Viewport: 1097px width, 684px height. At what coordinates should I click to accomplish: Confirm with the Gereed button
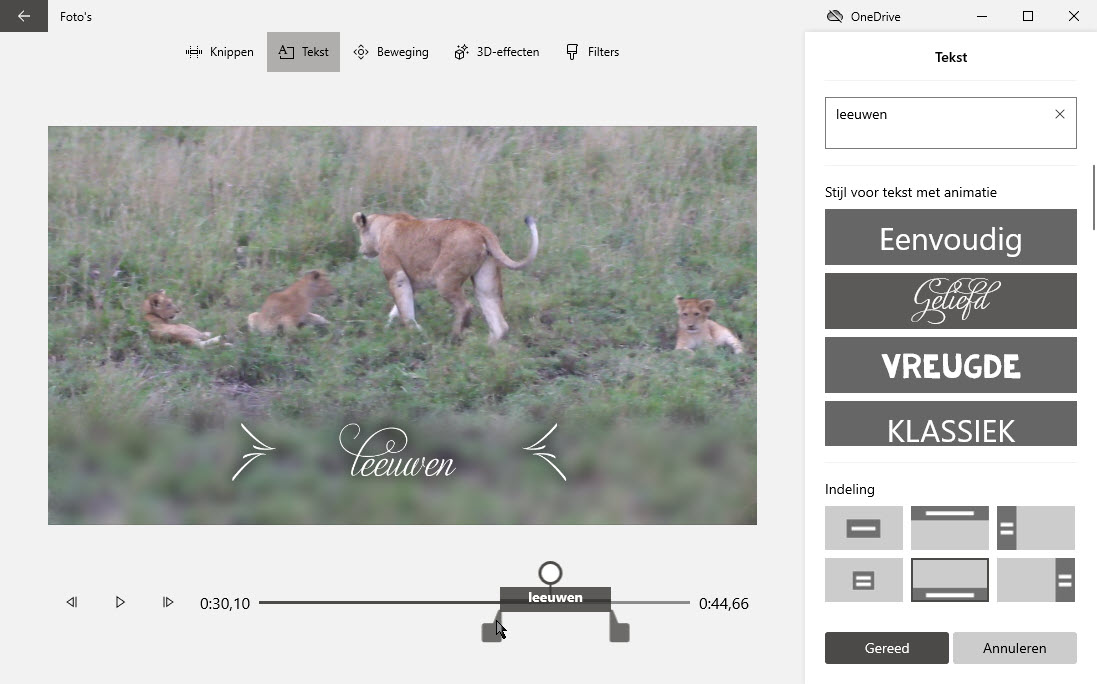click(887, 648)
